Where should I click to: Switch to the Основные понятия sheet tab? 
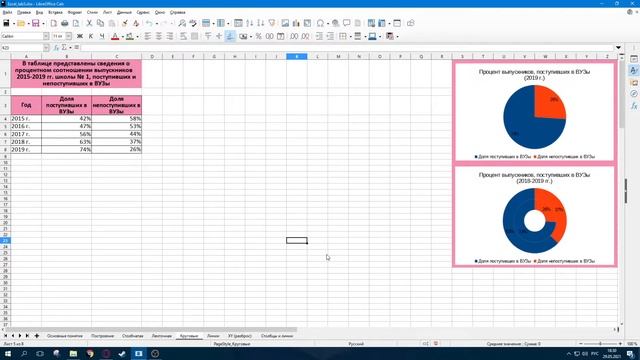pyautogui.click(x=64, y=336)
